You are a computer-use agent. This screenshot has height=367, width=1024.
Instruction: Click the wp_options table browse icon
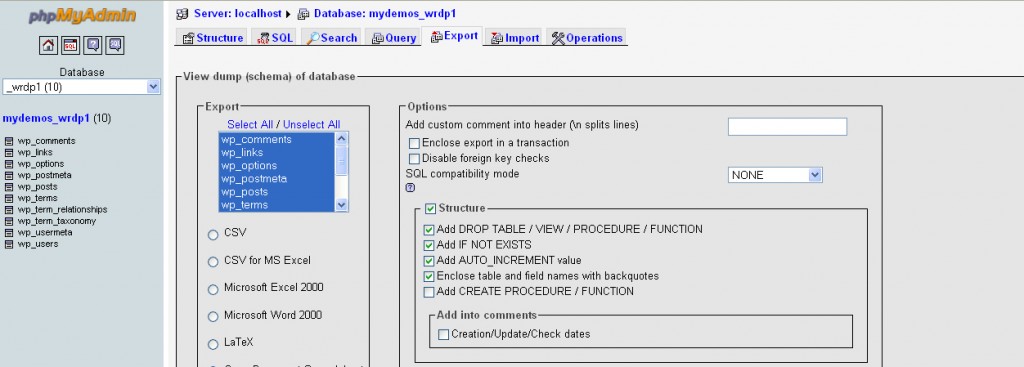pos(8,164)
